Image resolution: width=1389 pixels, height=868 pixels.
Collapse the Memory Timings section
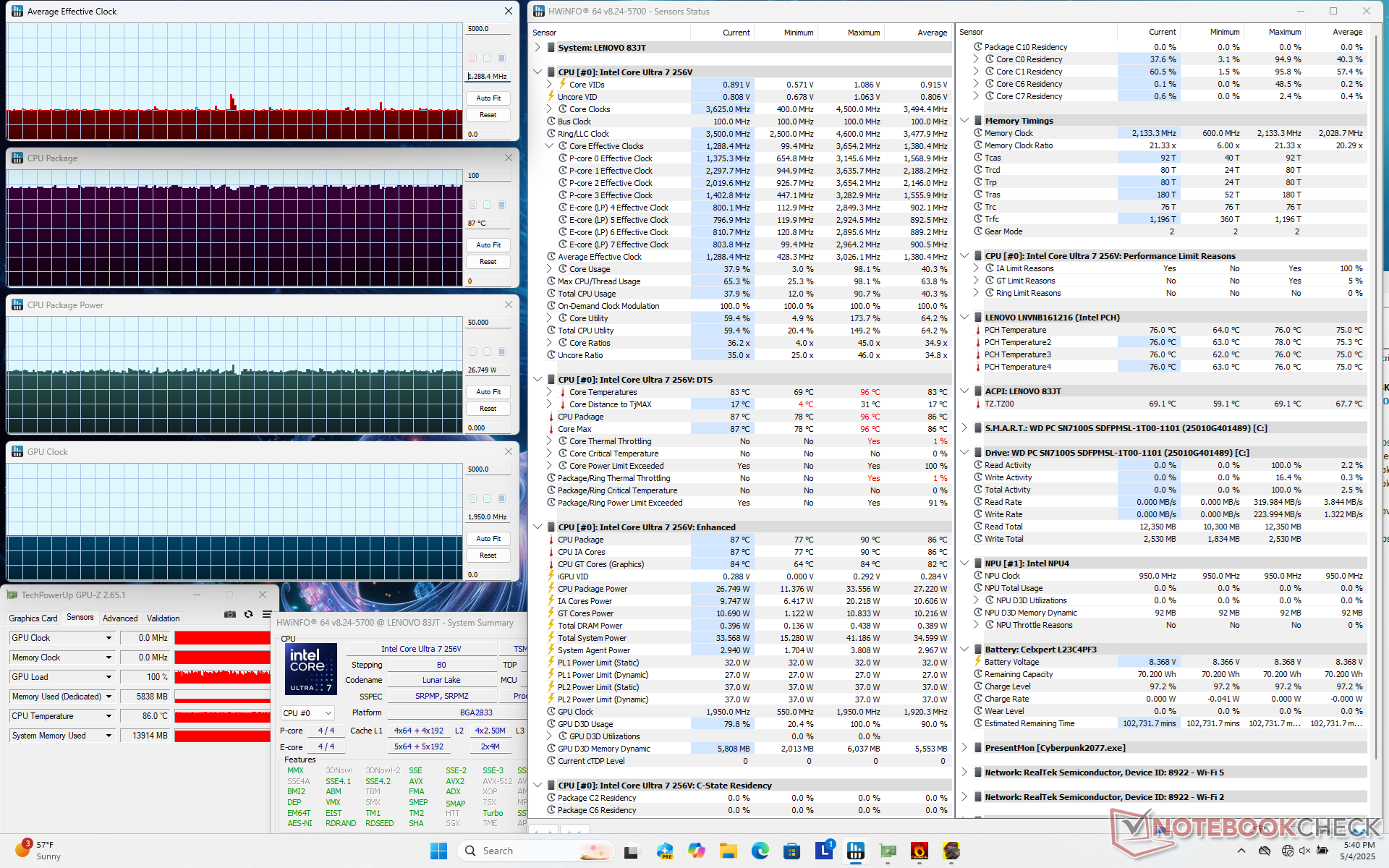tap(964, 121)
